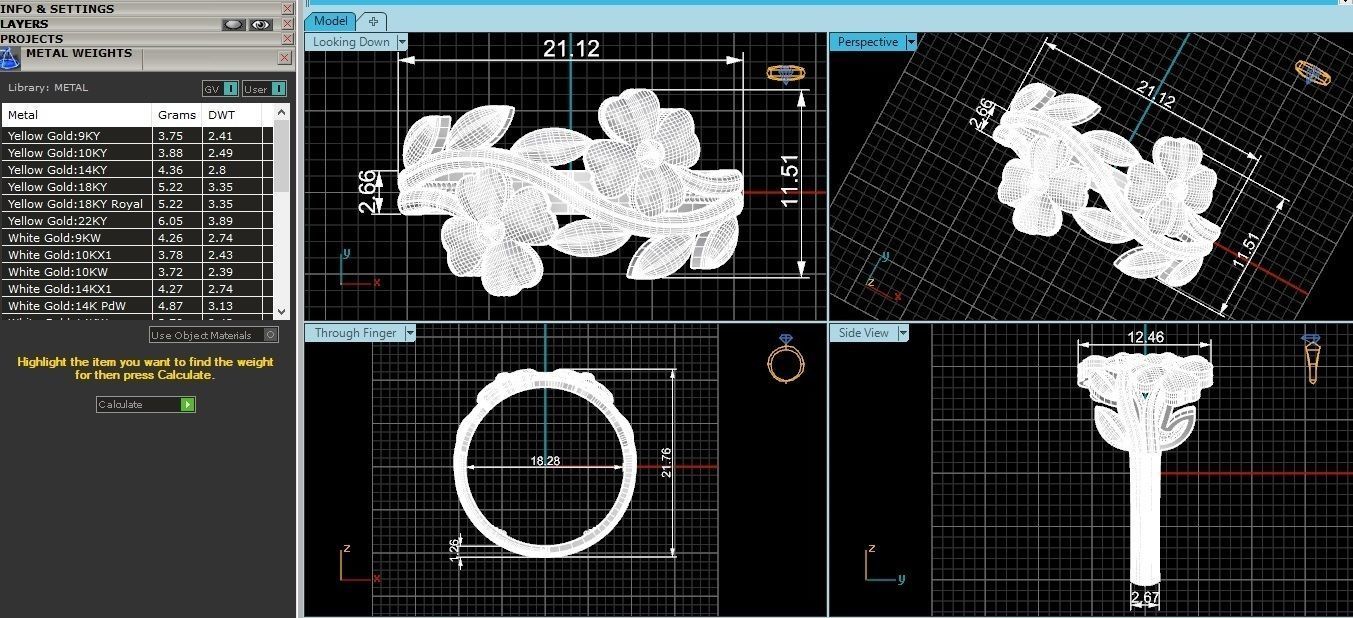Select the White Gold:14K PdW row
This screenshot has height=618, width=1353.
pyautogui.click(x=137, y=306)
